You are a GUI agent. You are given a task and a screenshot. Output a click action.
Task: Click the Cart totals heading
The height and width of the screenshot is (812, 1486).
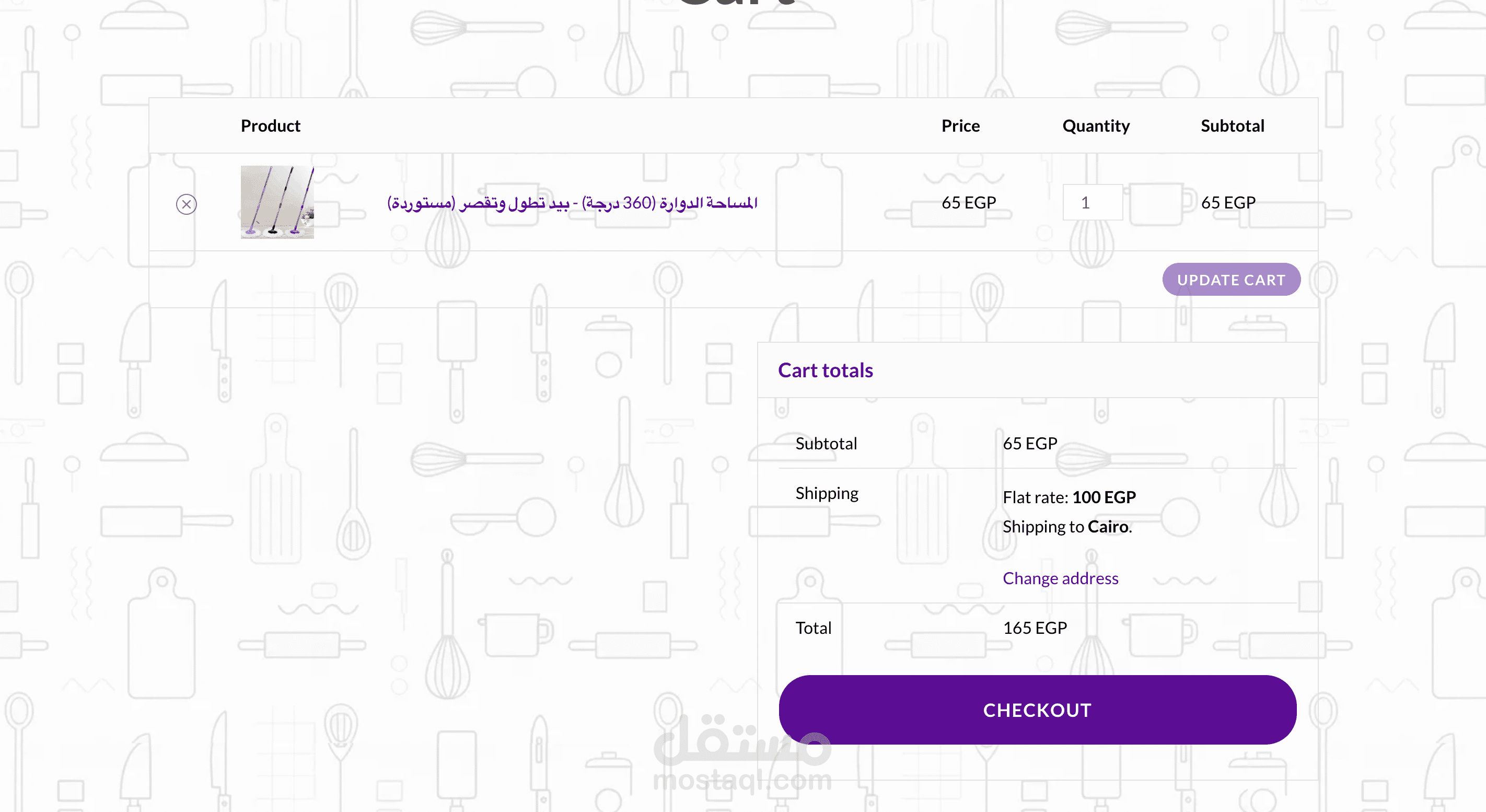(825, 370)
